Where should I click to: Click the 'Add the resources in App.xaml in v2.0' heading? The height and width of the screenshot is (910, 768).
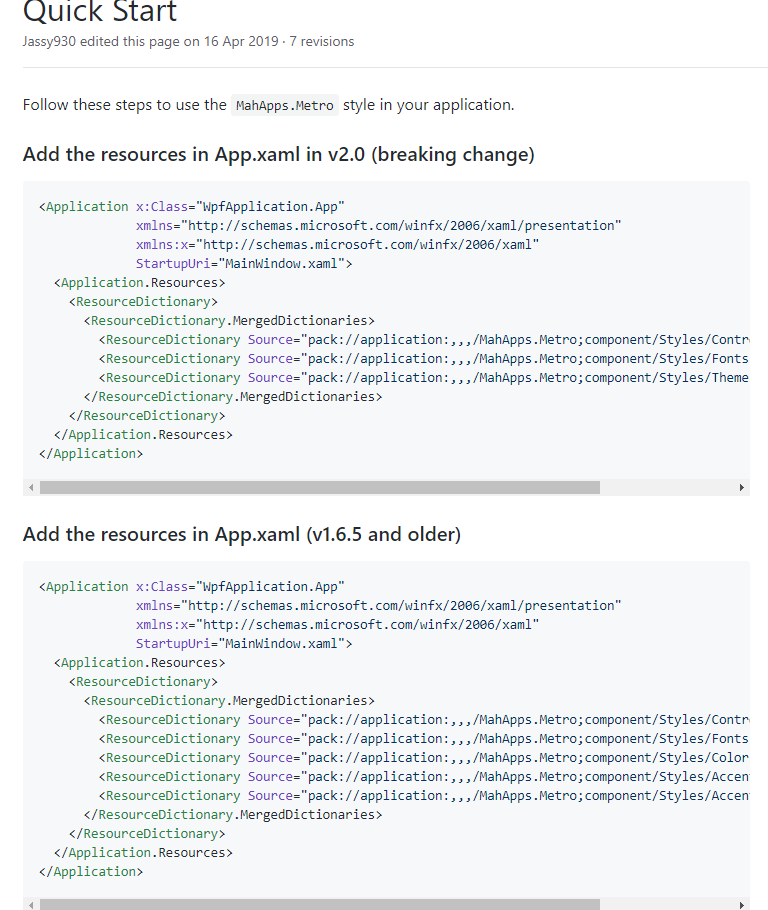278,155
